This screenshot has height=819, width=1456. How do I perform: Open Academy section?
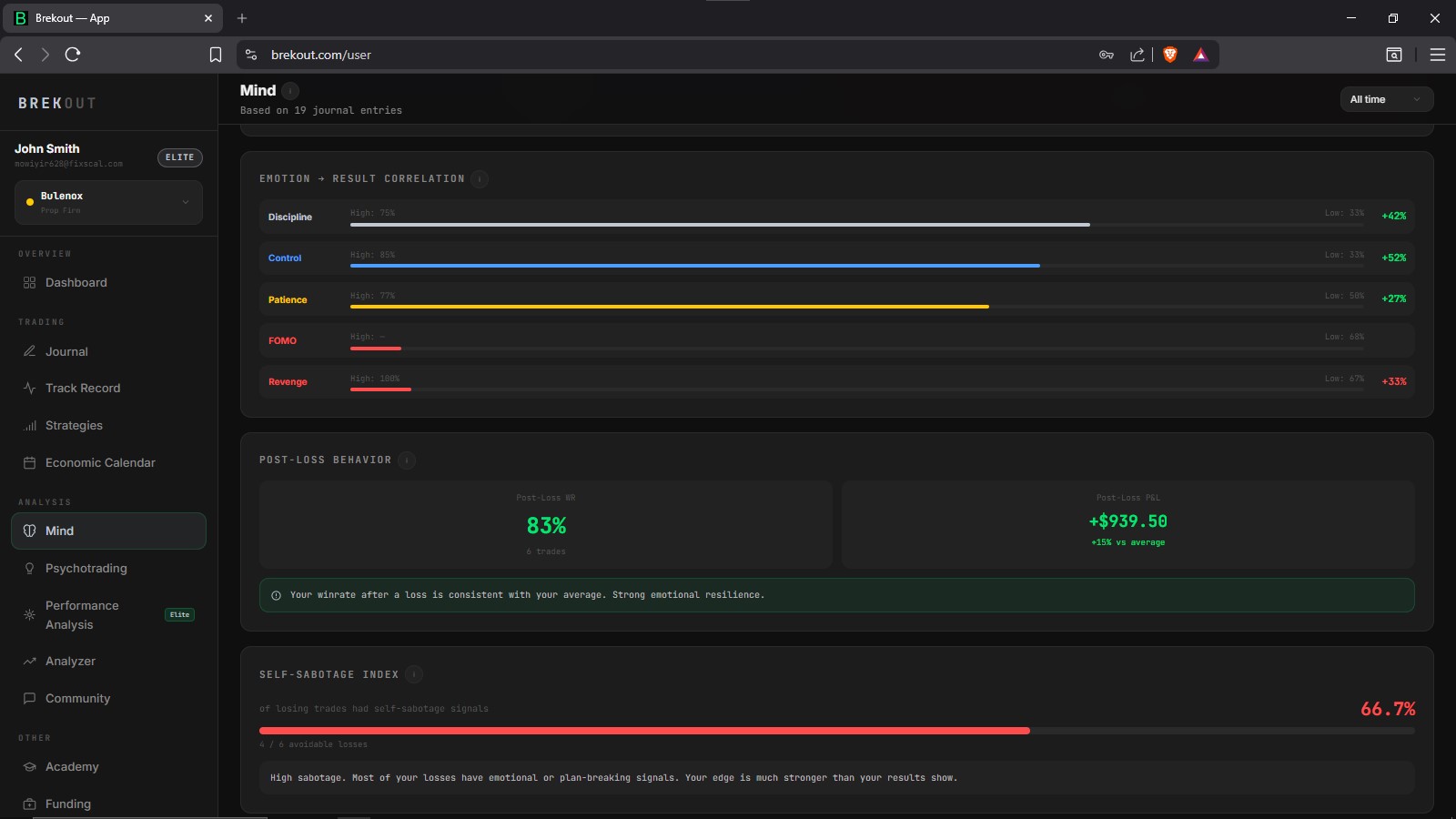click(x=108, y=767)
